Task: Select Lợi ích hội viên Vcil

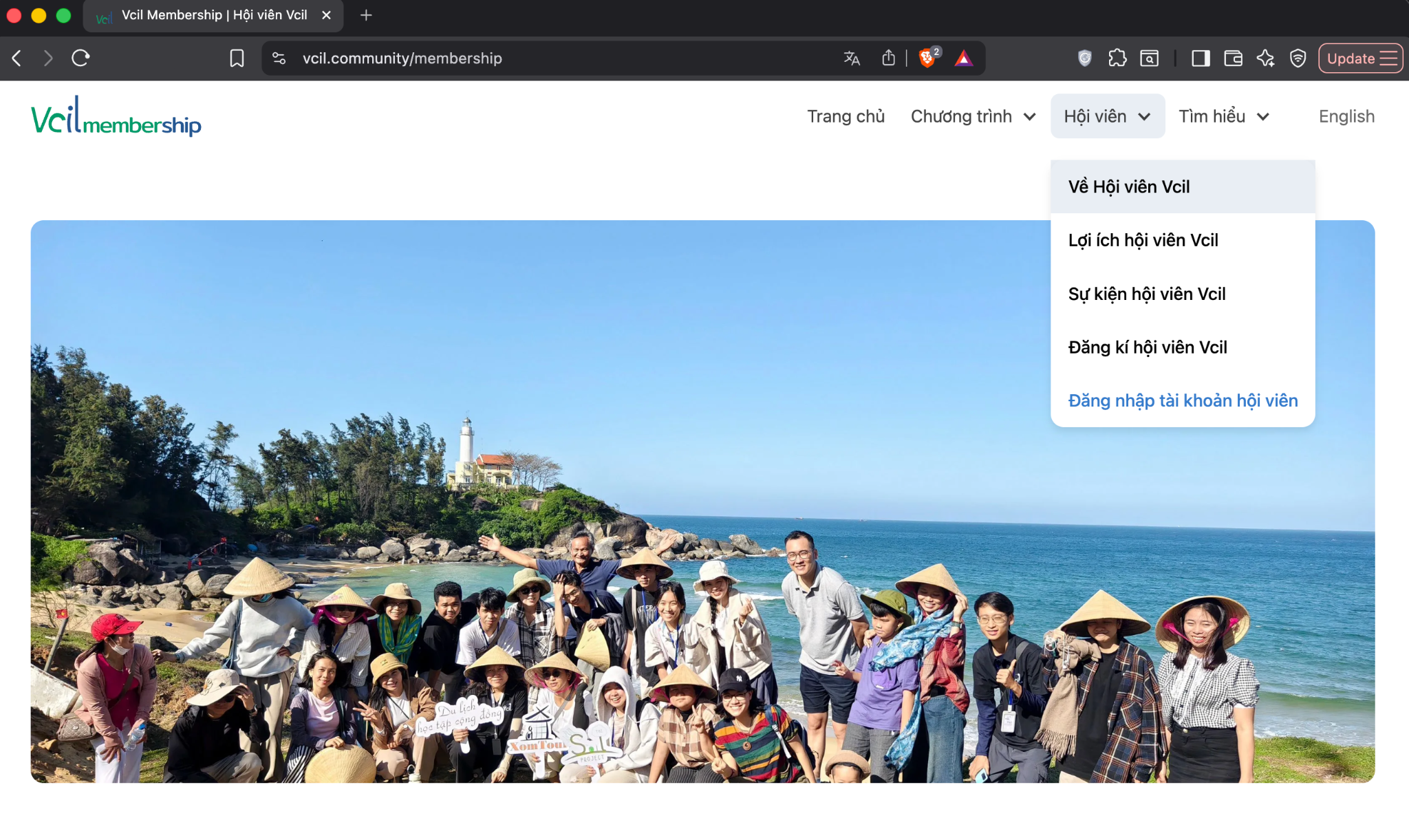Action: coord(1143,240)
